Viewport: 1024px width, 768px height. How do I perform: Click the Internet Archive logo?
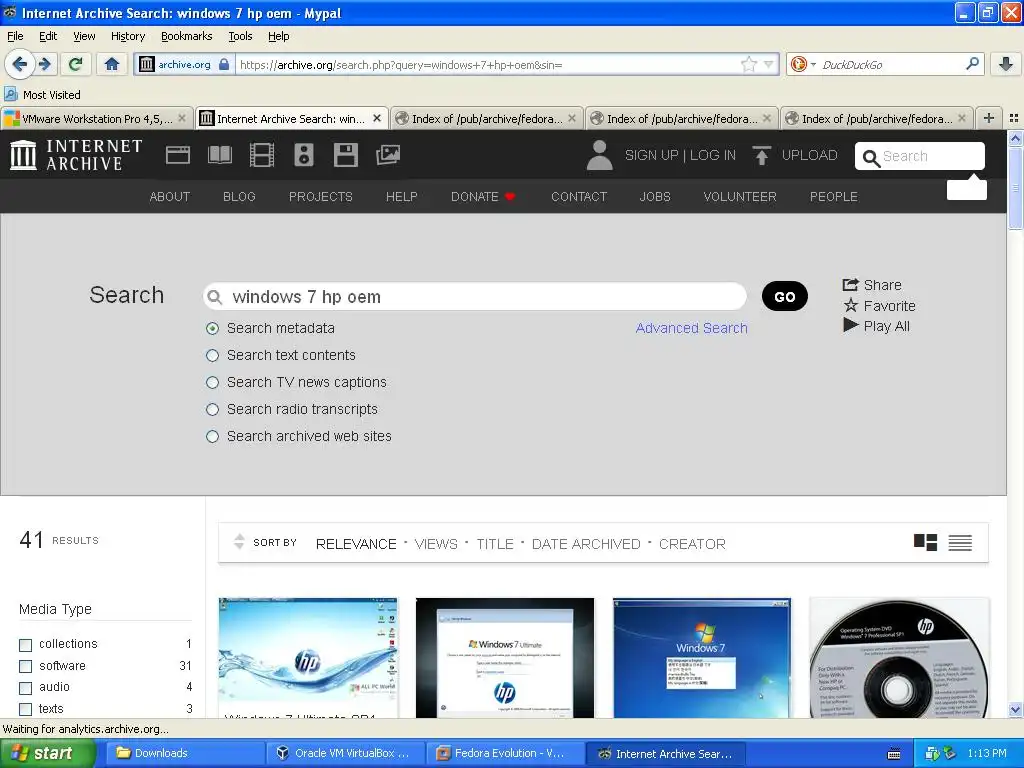click(76, 155)
